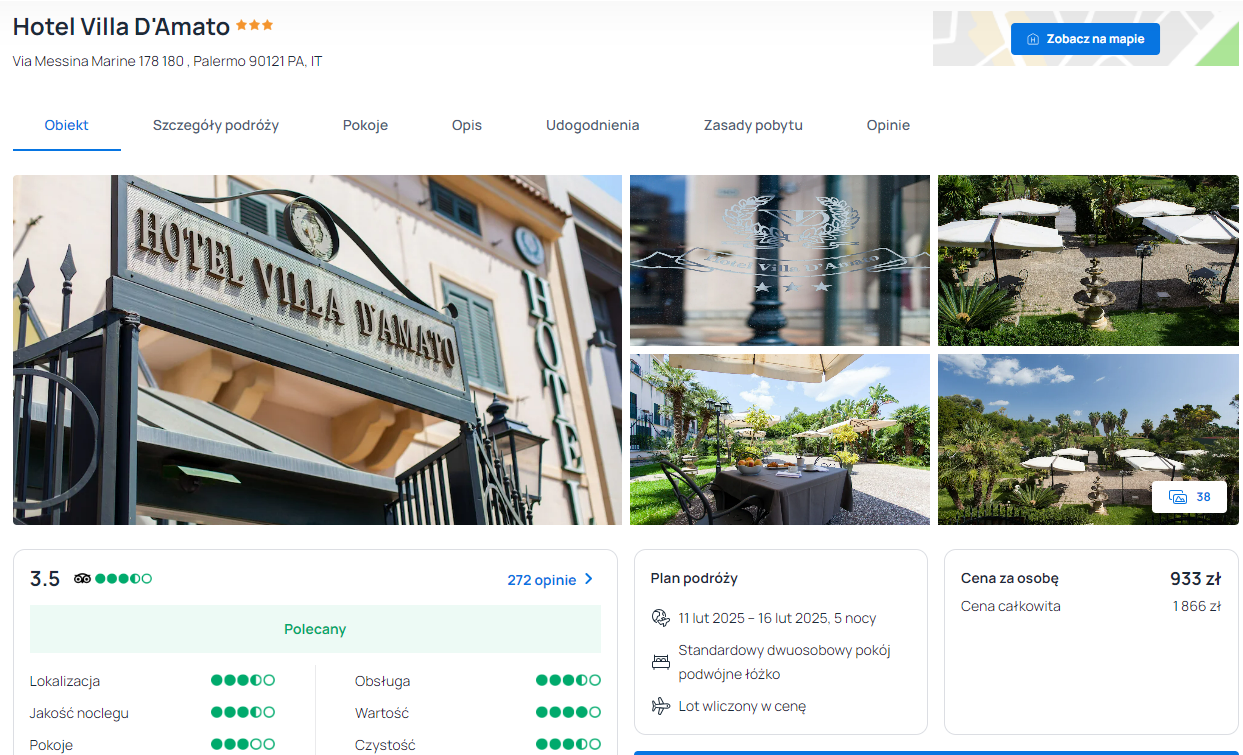
Task: Click the Czystość rating bubbles
Action: point(568,744)
